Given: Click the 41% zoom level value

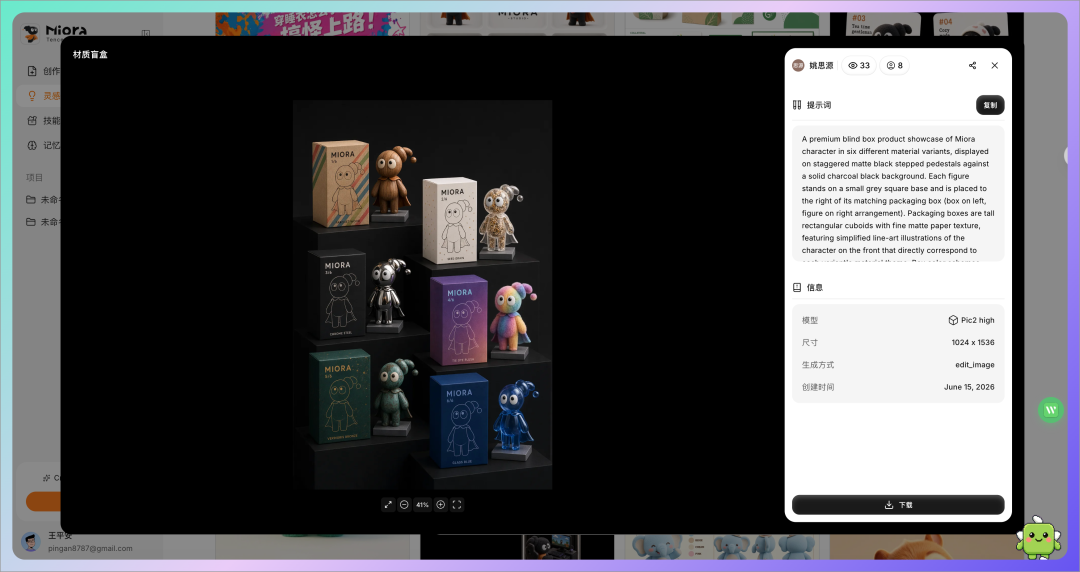Looking at the screenshot, I should tap(422, 504).
